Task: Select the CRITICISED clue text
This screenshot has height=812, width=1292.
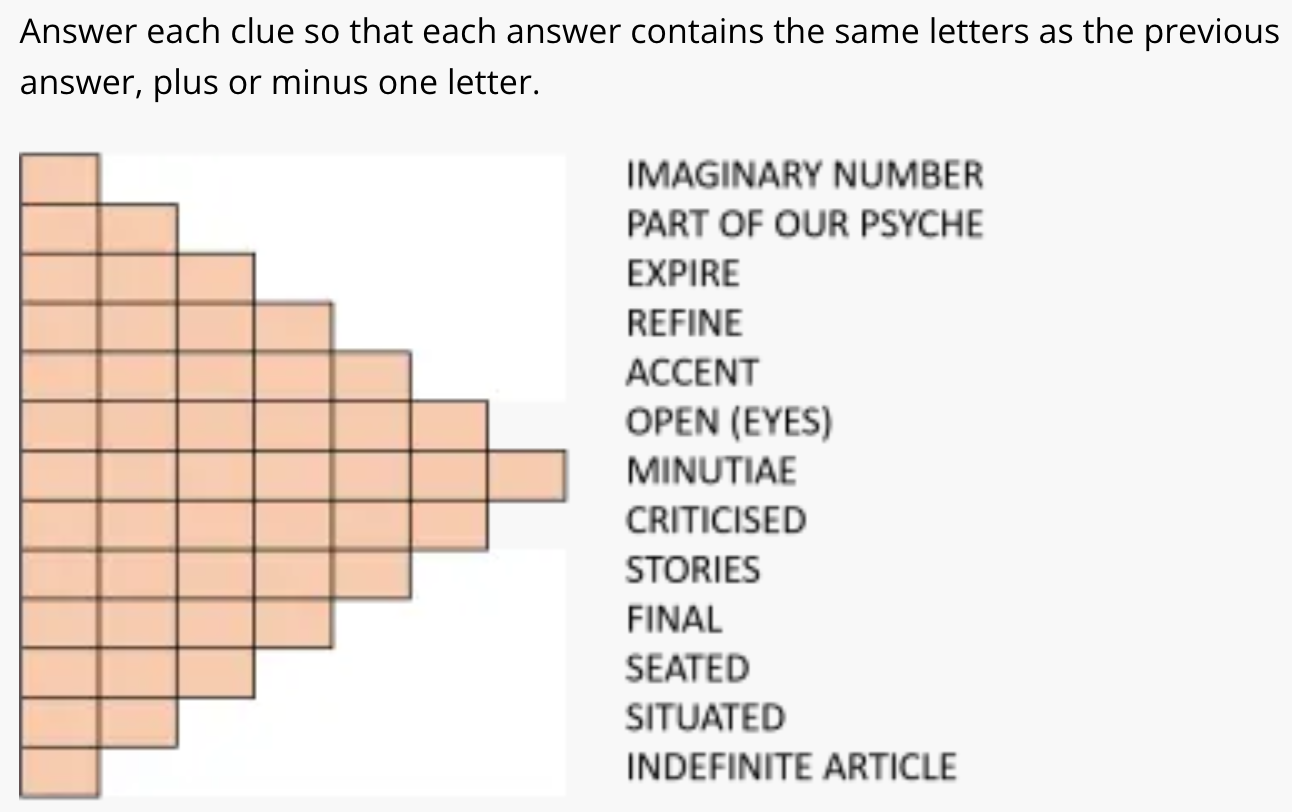Action: (715, 520)
